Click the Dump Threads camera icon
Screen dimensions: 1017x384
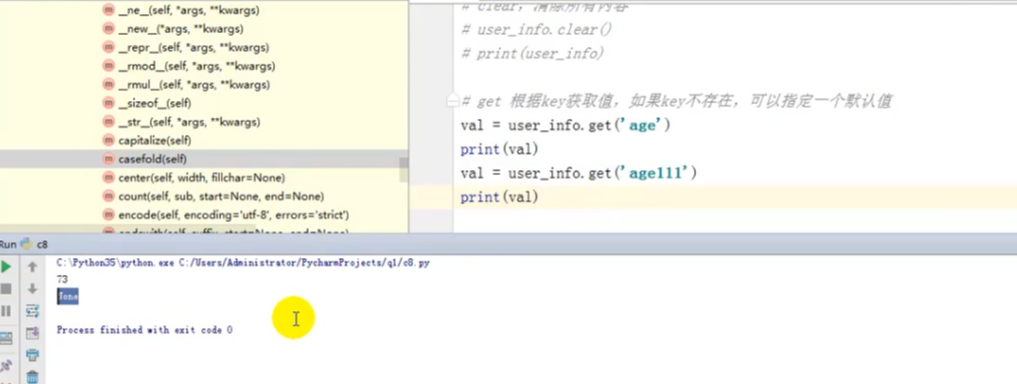[6, 338]
